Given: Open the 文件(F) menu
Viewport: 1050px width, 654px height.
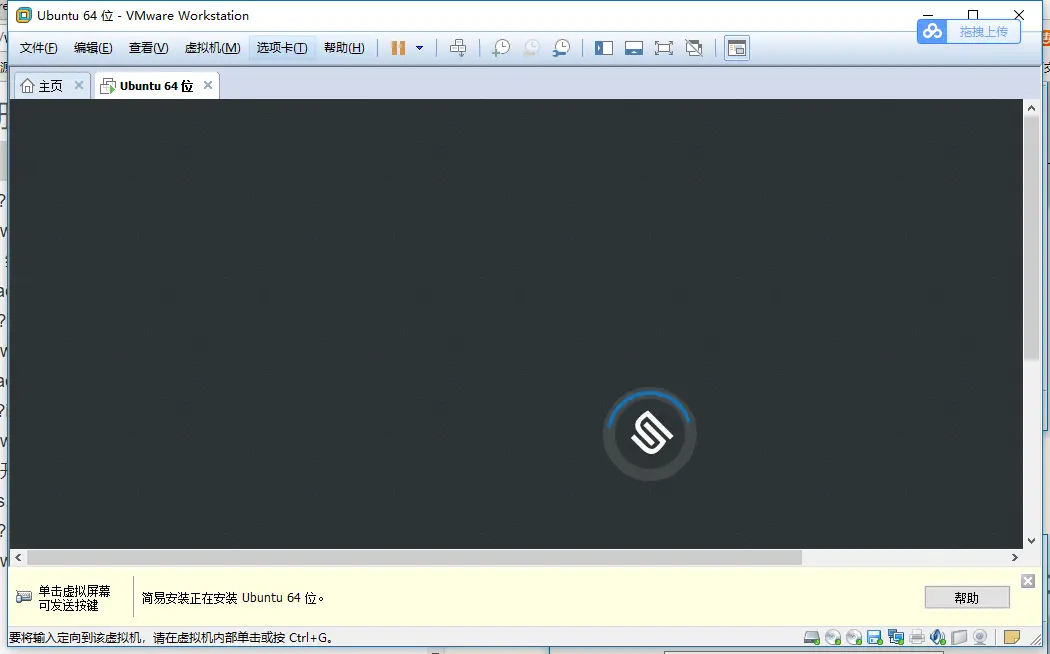Looking at the screenshot, I should coord(38,48).
